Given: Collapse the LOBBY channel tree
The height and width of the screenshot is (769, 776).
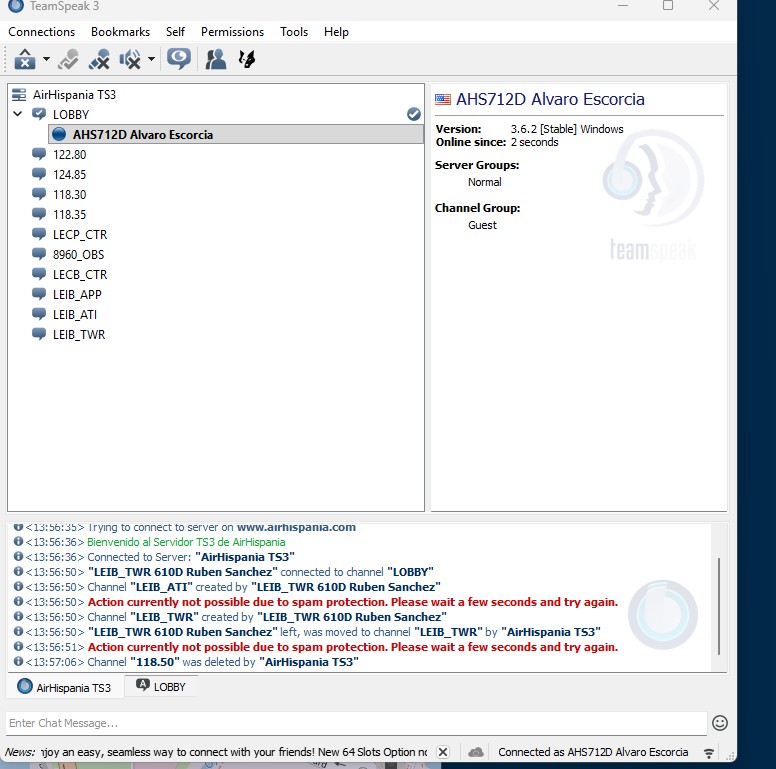Looking at the screenshot, I should click(18, 115).
